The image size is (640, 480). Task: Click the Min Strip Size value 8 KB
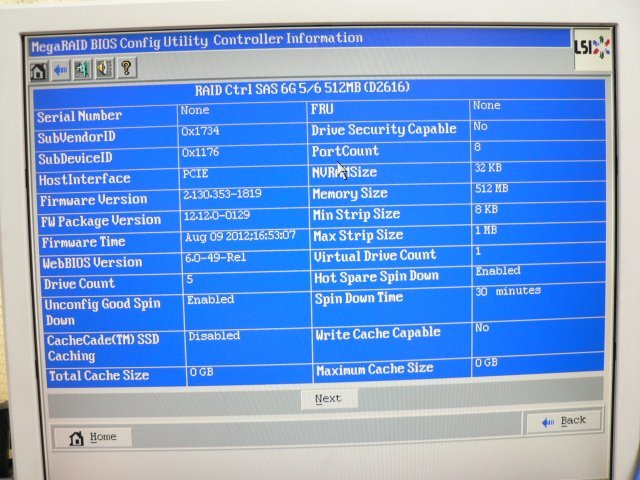[487, 209]
